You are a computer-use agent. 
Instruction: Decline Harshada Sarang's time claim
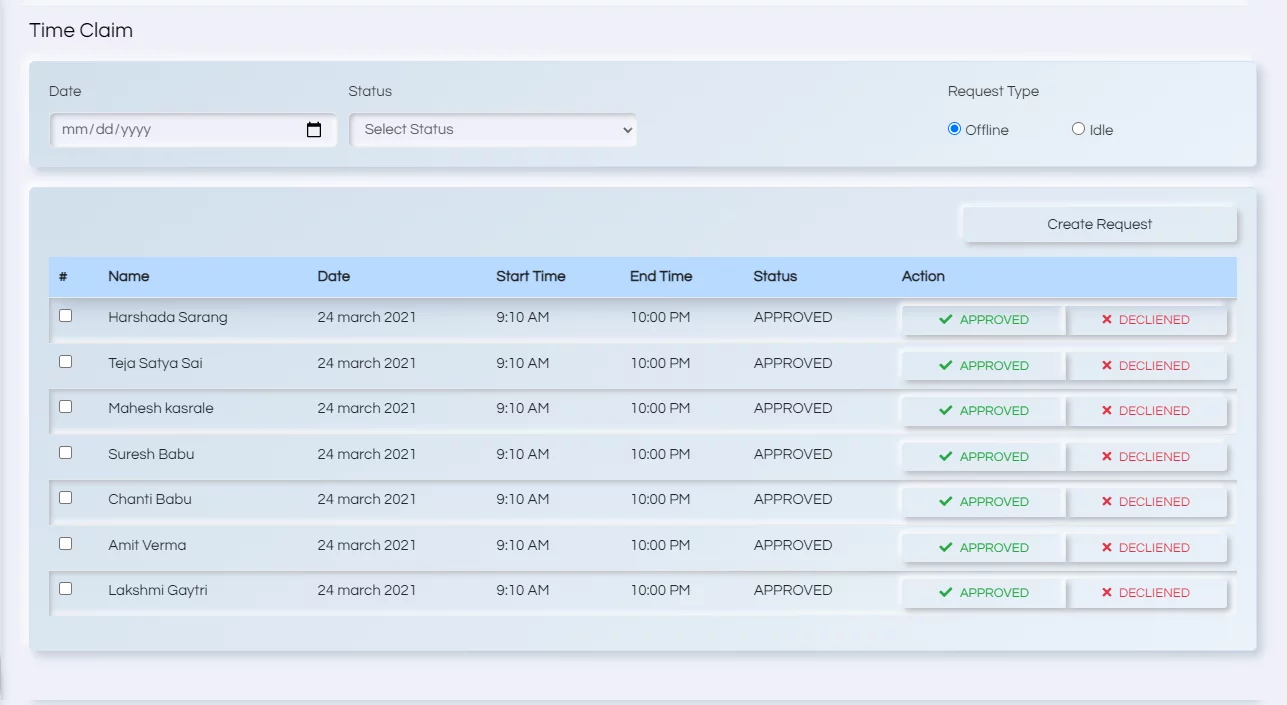[1146, 320]
